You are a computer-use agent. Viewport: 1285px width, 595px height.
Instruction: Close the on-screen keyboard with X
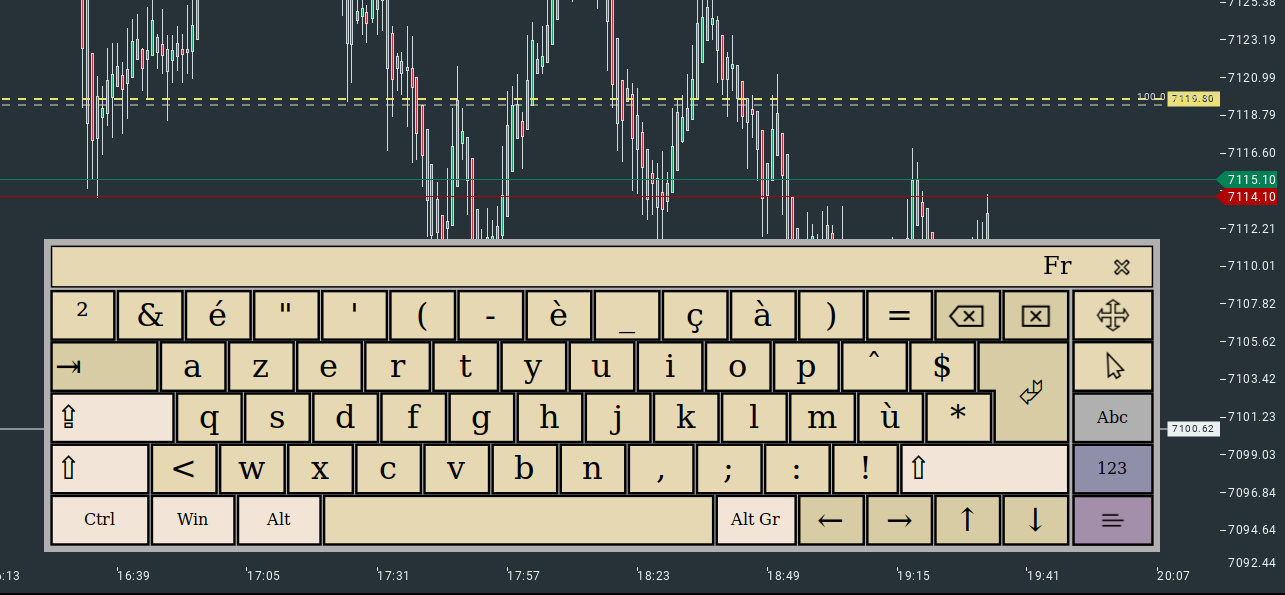tap(1121, 267)
